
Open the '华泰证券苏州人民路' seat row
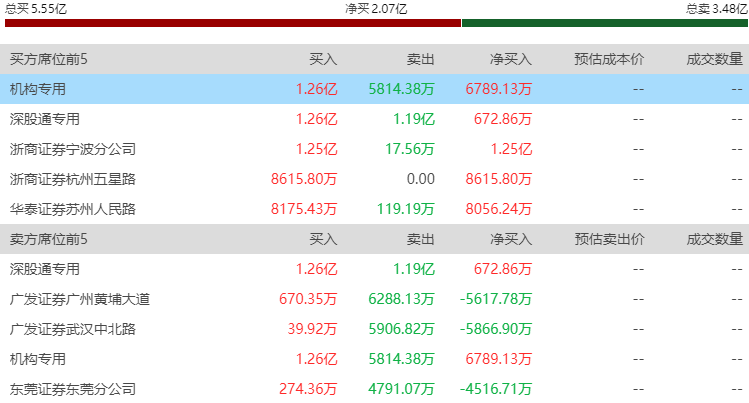point(374,209)
